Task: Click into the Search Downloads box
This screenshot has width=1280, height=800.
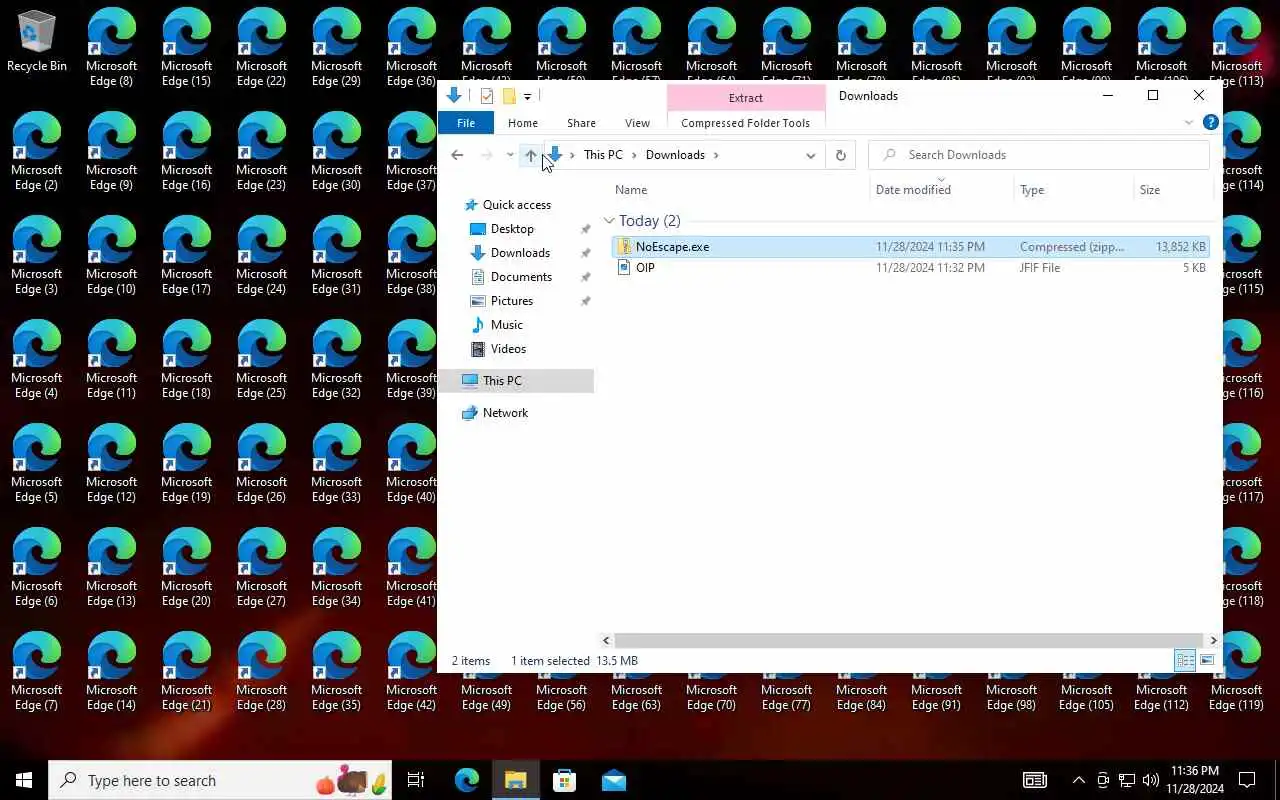Action: pyautogui.click(x=1039, y=155)
